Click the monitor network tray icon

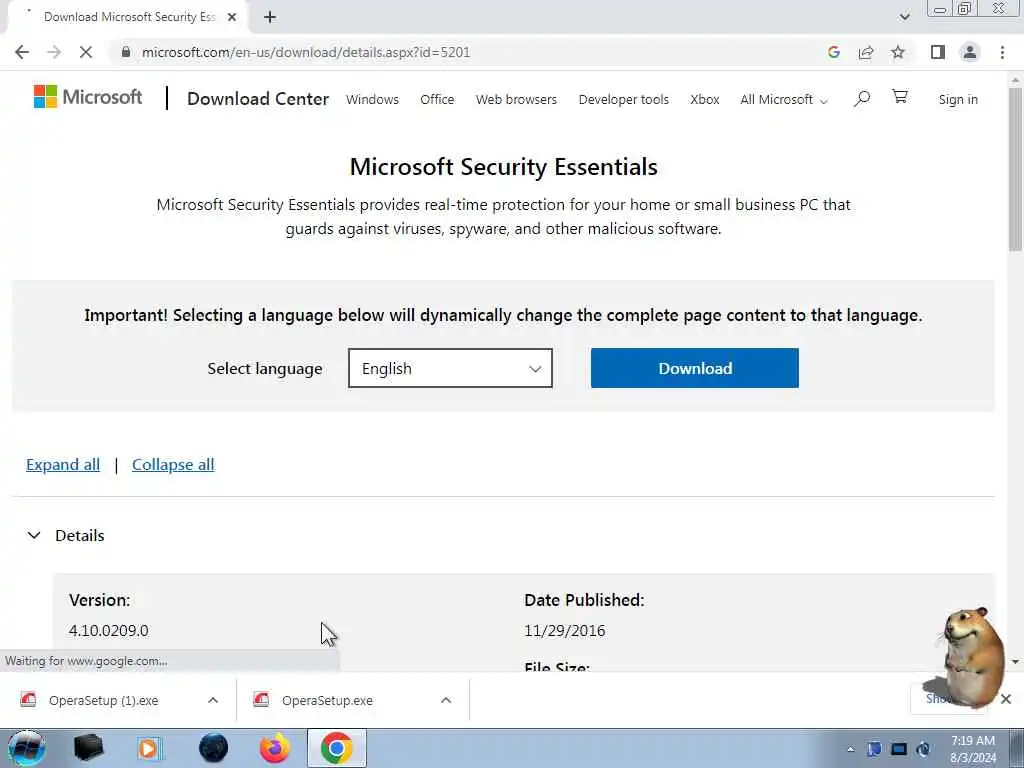[x=899, y=749]
